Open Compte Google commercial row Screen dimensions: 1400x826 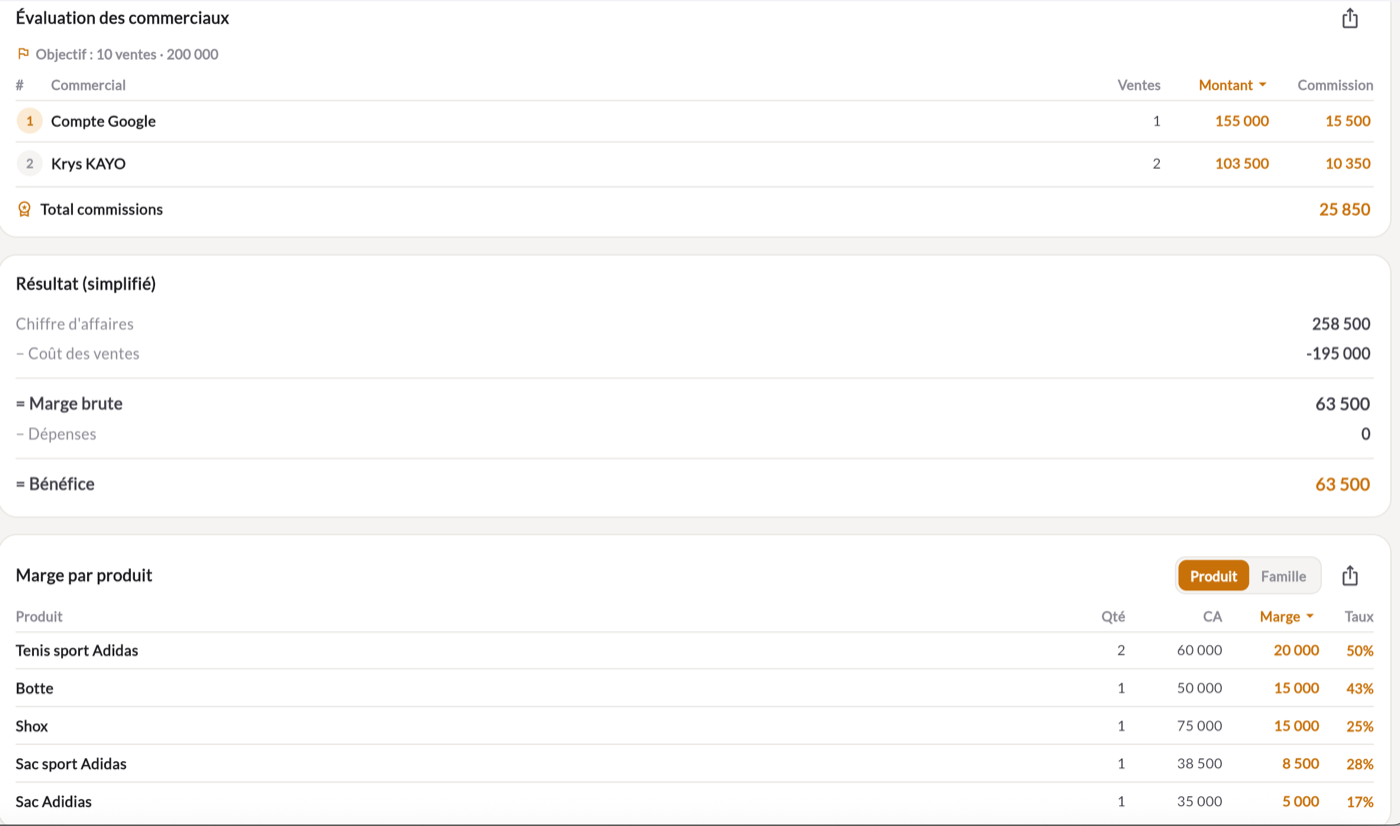695,121
